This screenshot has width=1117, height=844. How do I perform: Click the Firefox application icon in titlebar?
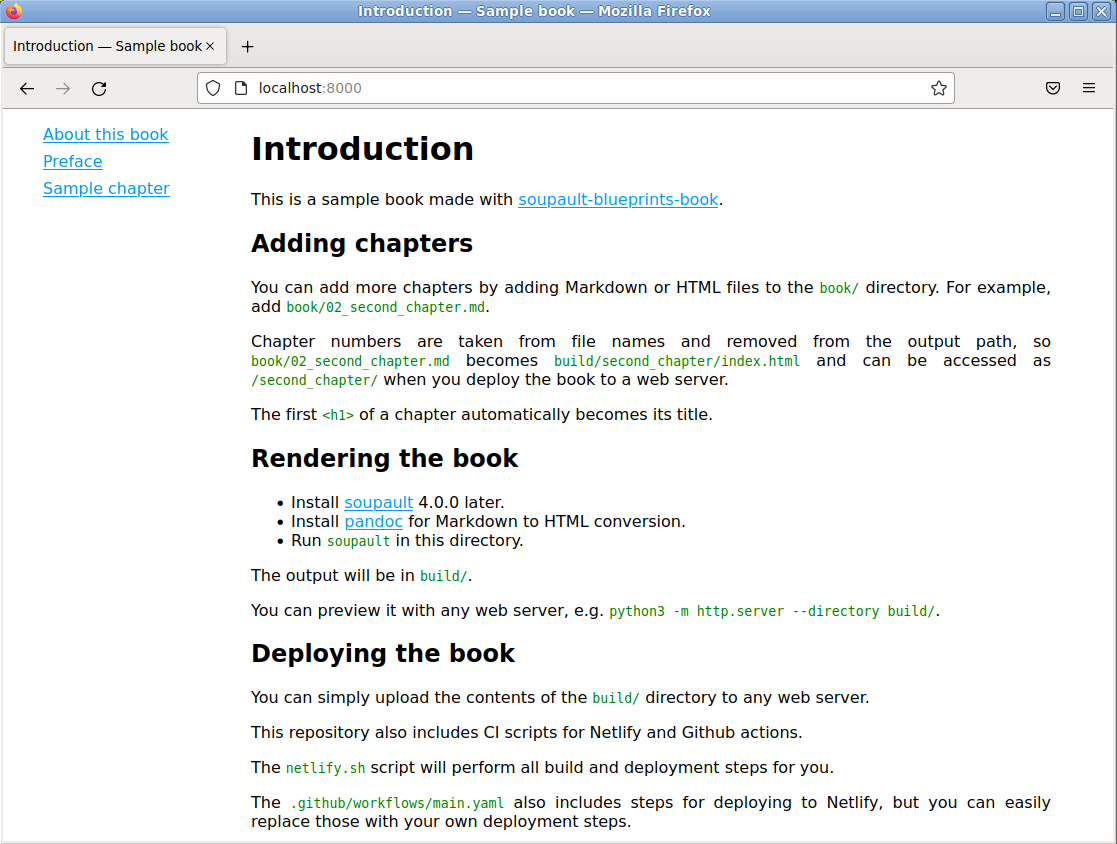[x=13, y=11]
